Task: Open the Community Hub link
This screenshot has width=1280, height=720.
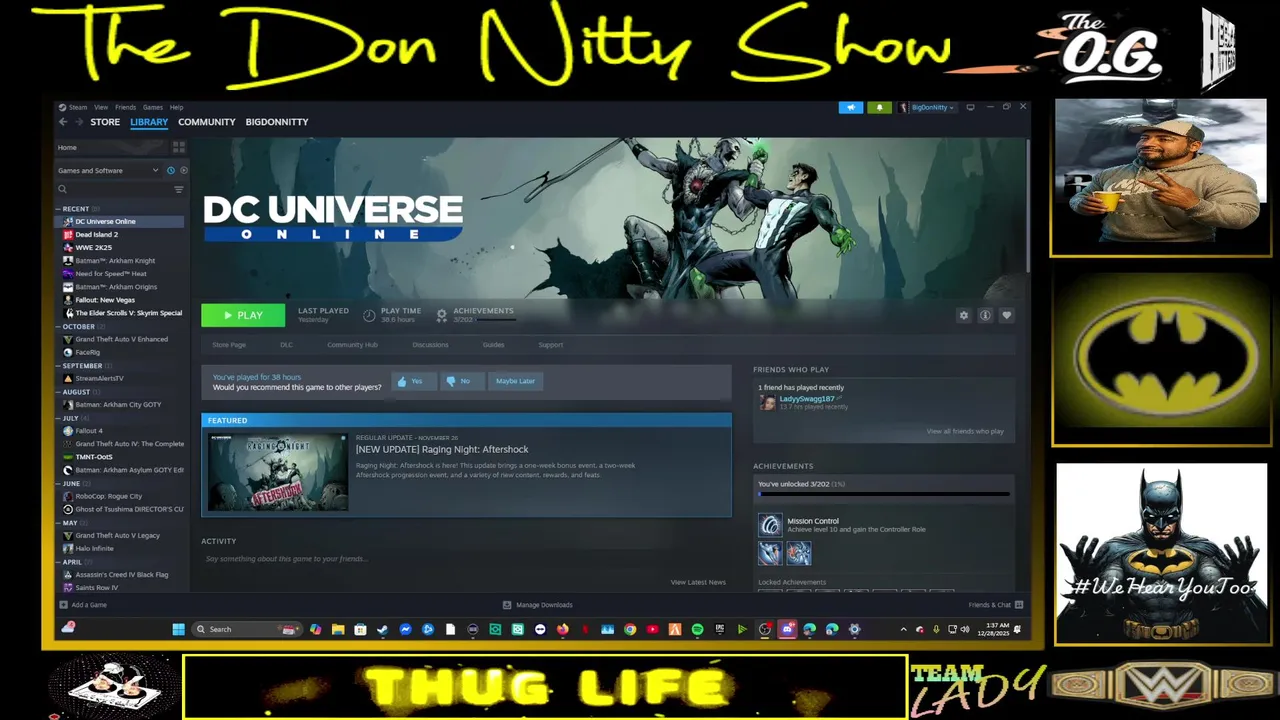Action: click(352, 345)
